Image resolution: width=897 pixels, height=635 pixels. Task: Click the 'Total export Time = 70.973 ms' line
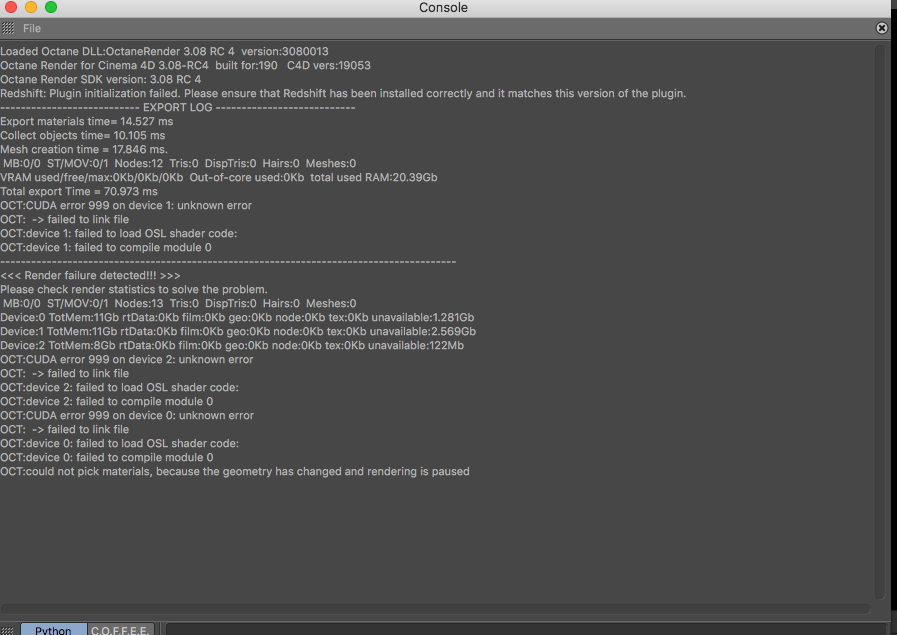79,191
